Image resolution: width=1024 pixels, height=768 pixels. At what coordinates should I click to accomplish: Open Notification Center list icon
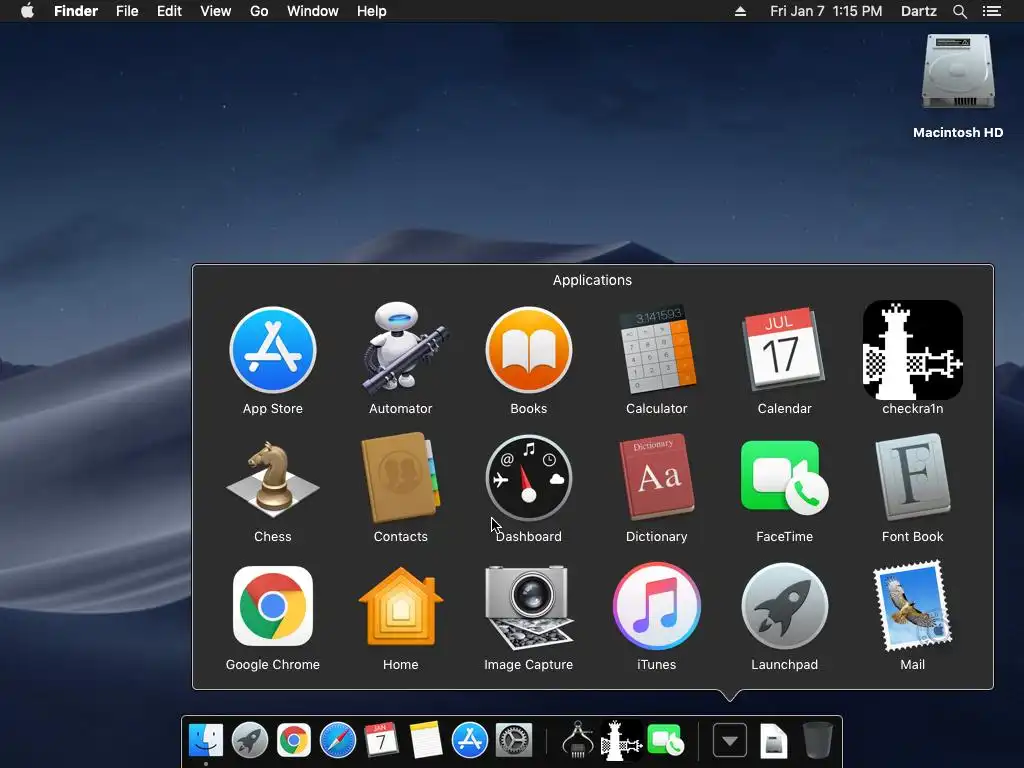point(992,11)
